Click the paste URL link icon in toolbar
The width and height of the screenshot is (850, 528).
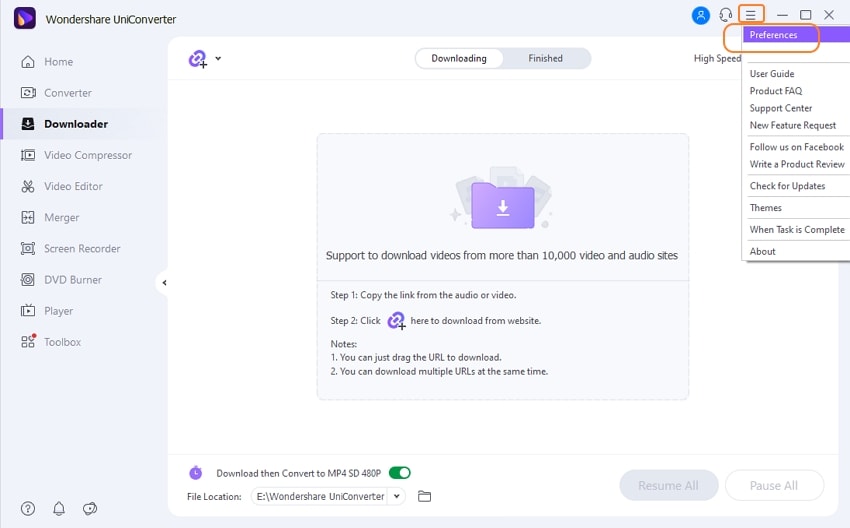[198, 59]
